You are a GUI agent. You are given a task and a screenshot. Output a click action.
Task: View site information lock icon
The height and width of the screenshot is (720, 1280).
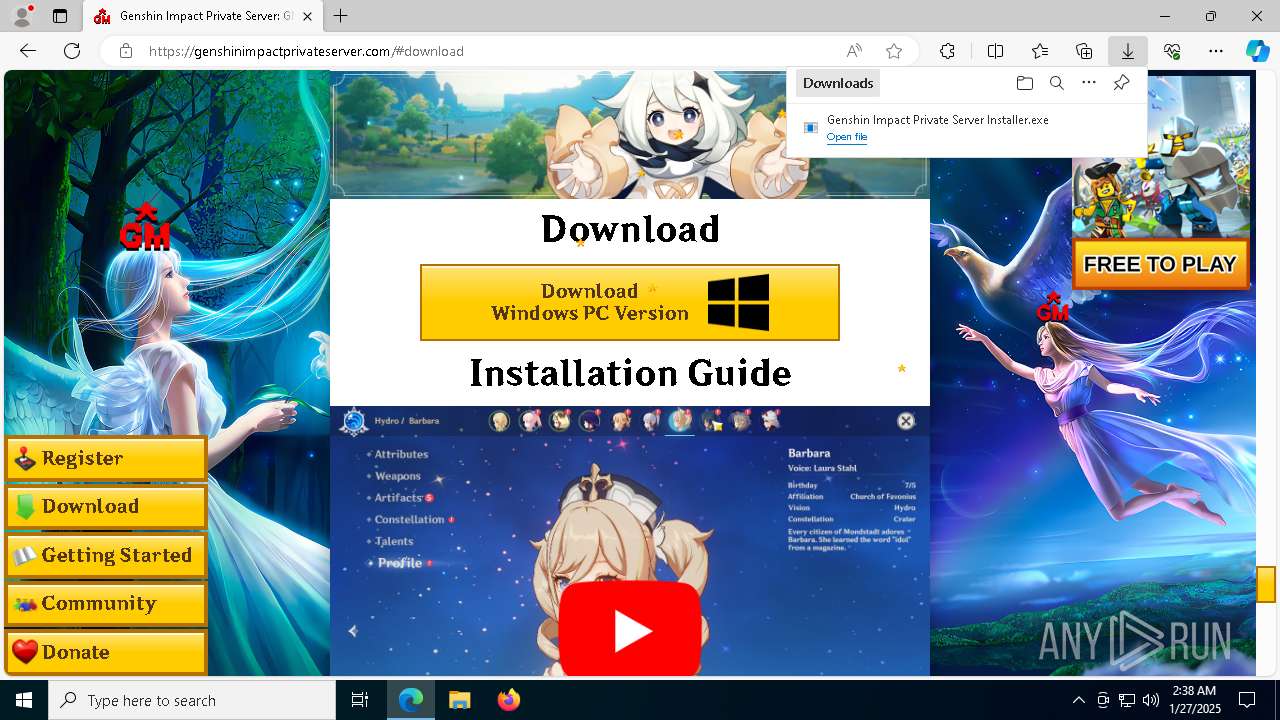point(126,51)
